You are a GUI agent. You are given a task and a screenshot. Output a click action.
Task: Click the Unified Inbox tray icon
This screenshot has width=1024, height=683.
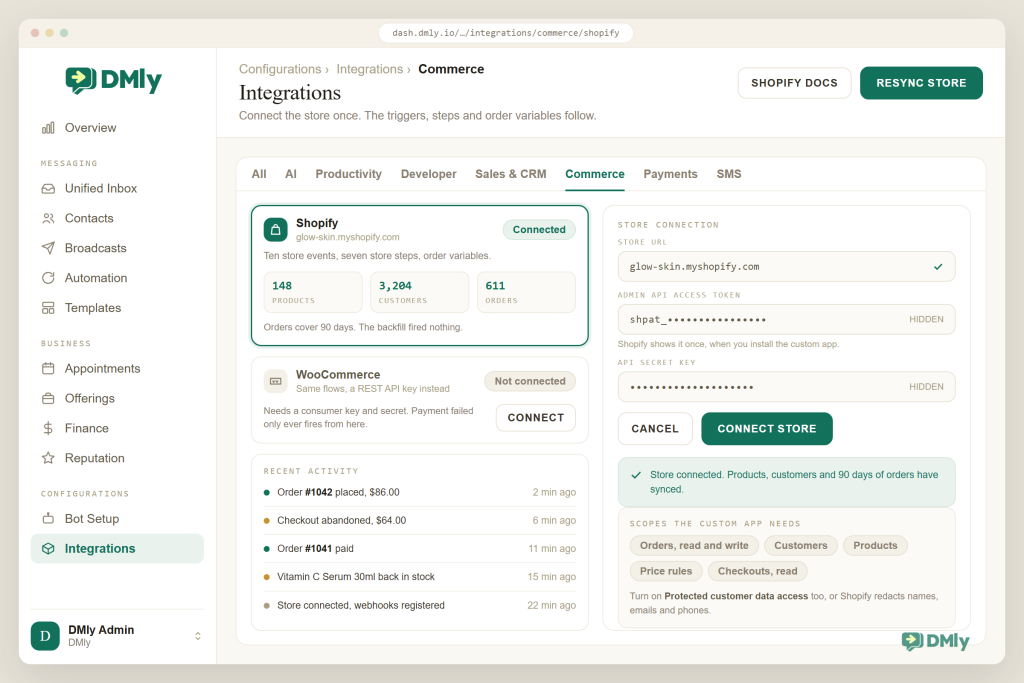(48, 189)
